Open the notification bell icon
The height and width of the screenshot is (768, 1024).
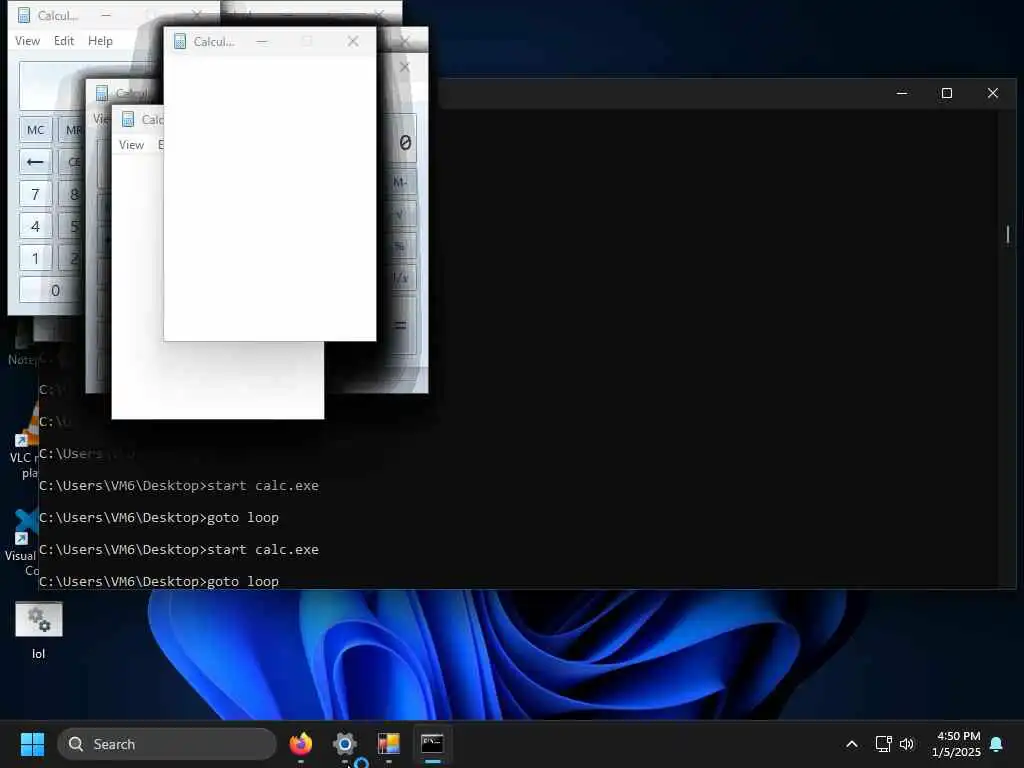click(997, 744)
